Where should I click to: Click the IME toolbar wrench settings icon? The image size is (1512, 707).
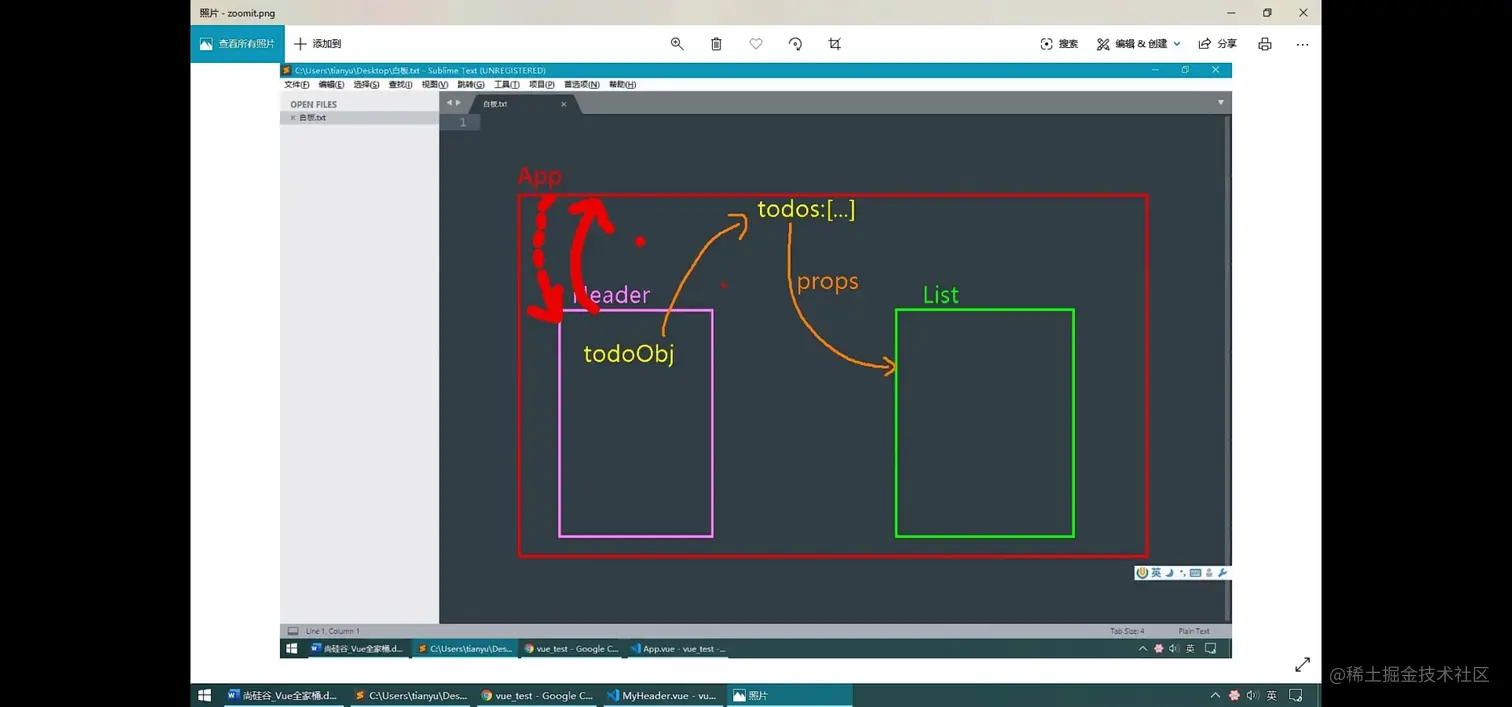1222,573
